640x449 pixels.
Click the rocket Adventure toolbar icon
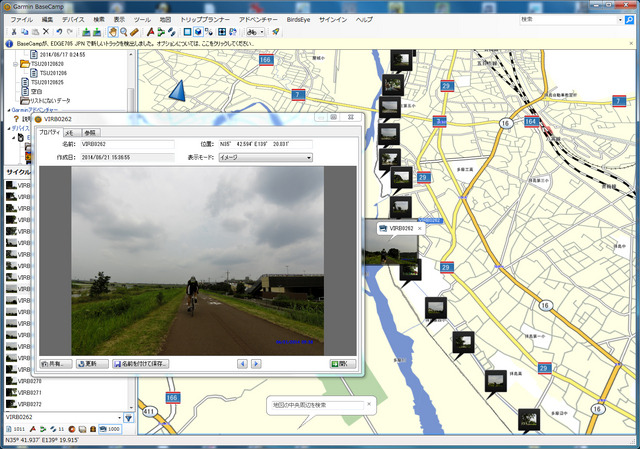coord(276,32)
